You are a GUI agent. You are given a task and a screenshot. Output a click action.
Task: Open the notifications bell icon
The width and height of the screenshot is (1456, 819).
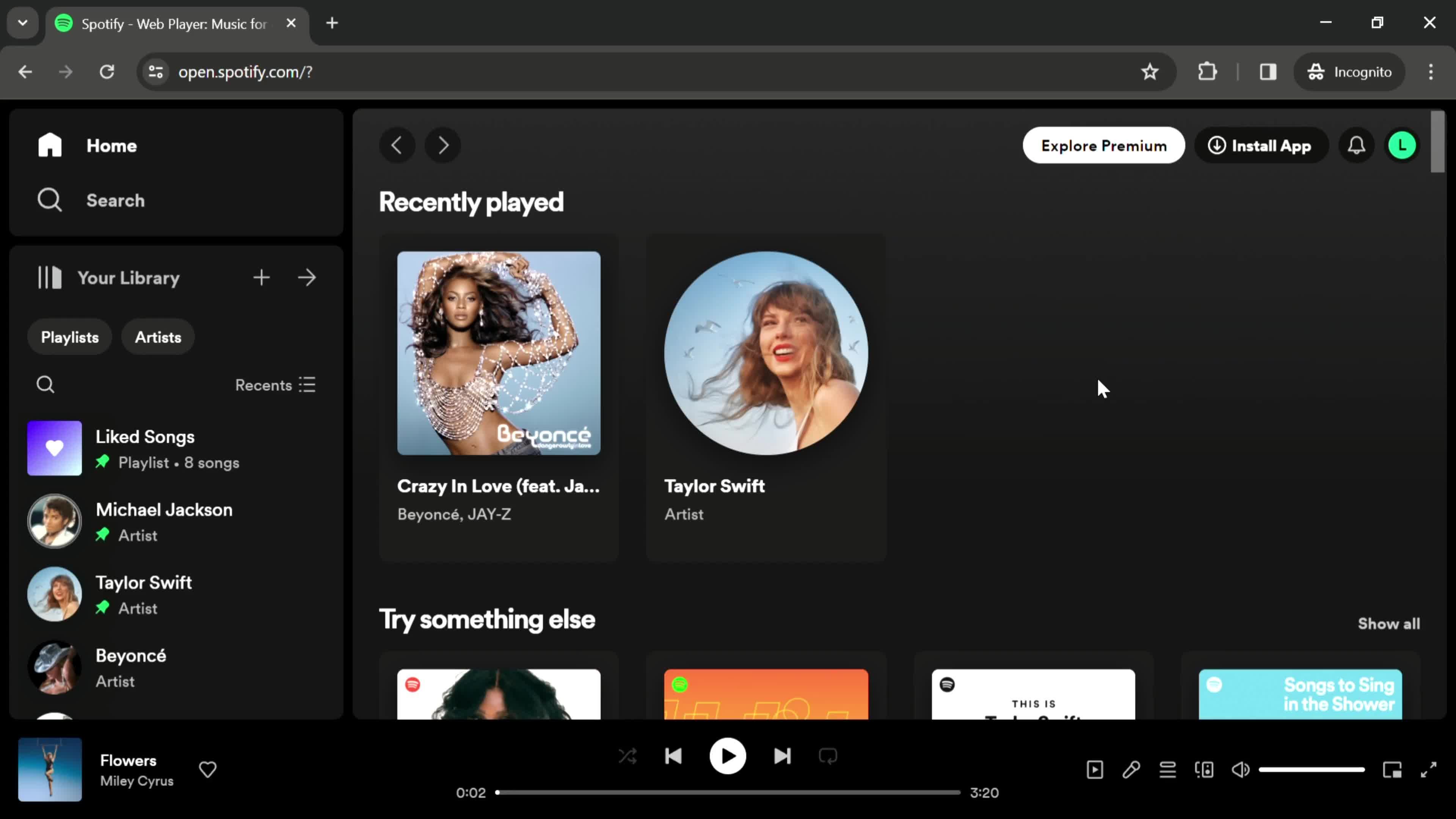pyautogui.click(x=1356, y=146)
